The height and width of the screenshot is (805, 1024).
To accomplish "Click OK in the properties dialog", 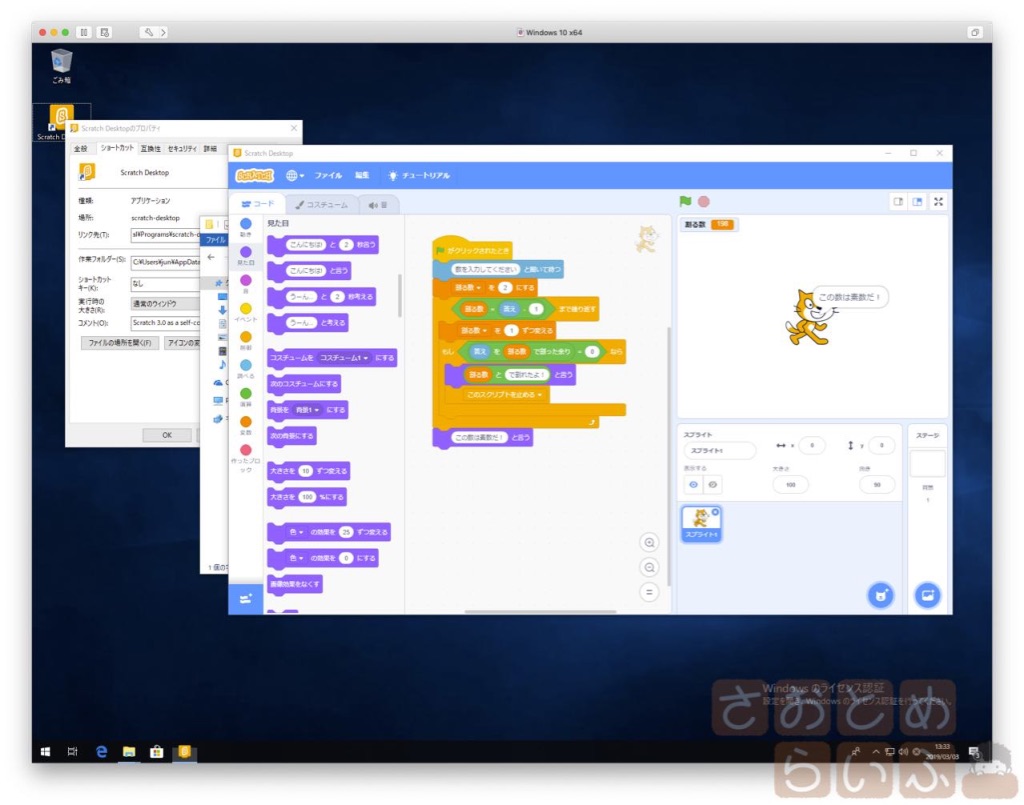I will pos(167,435).
